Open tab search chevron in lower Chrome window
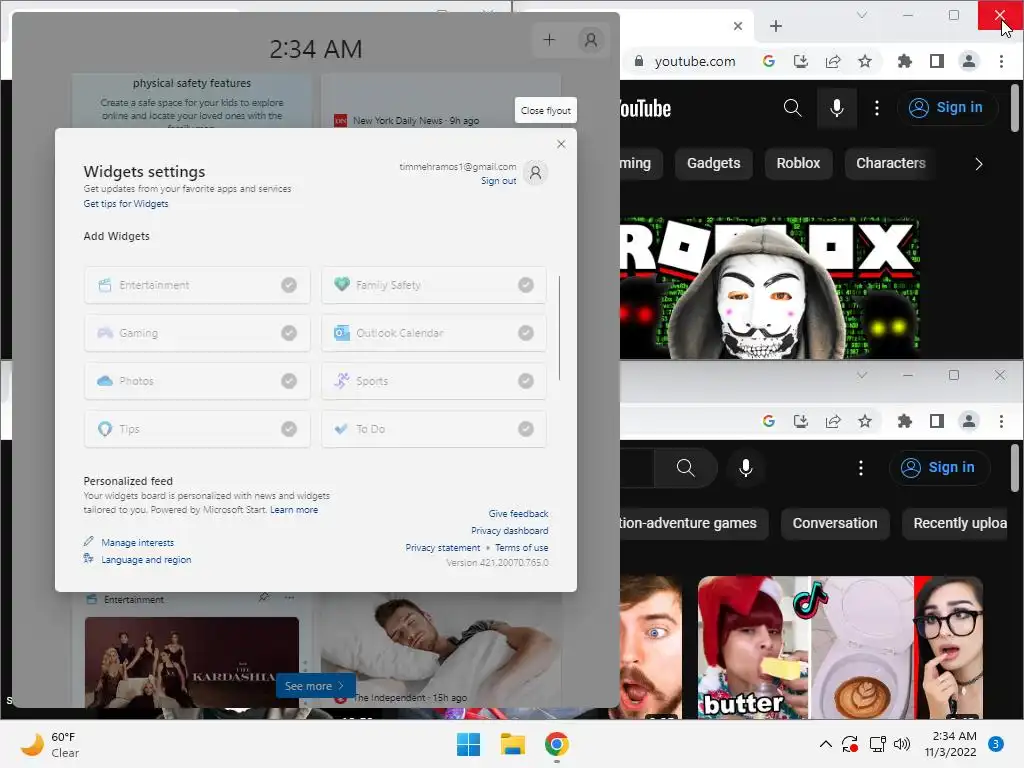The height and width of the screenshot is (768, 1024). 862,375
